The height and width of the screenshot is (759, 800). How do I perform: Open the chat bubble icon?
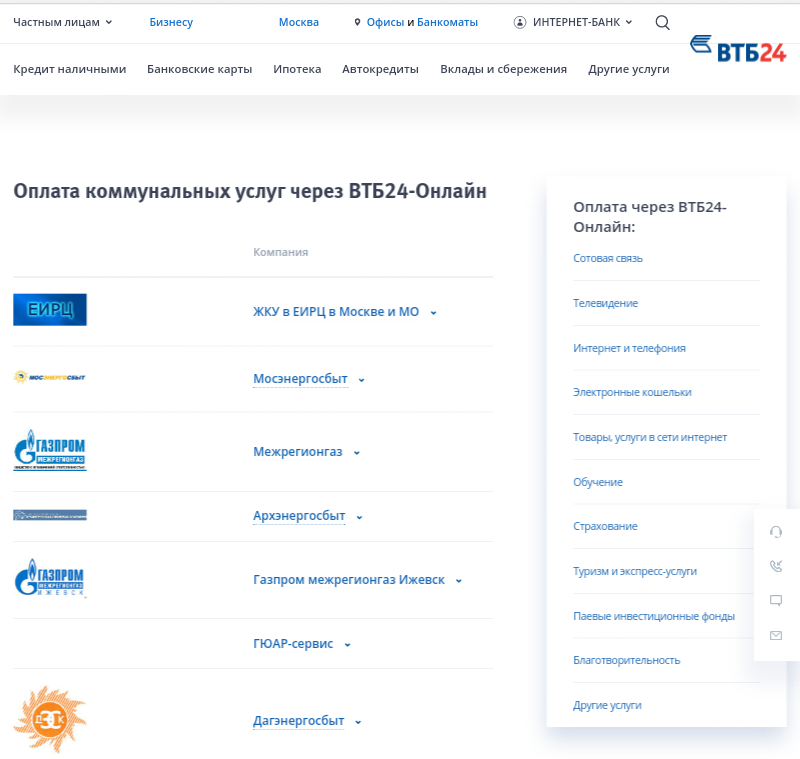pos(776,601)
